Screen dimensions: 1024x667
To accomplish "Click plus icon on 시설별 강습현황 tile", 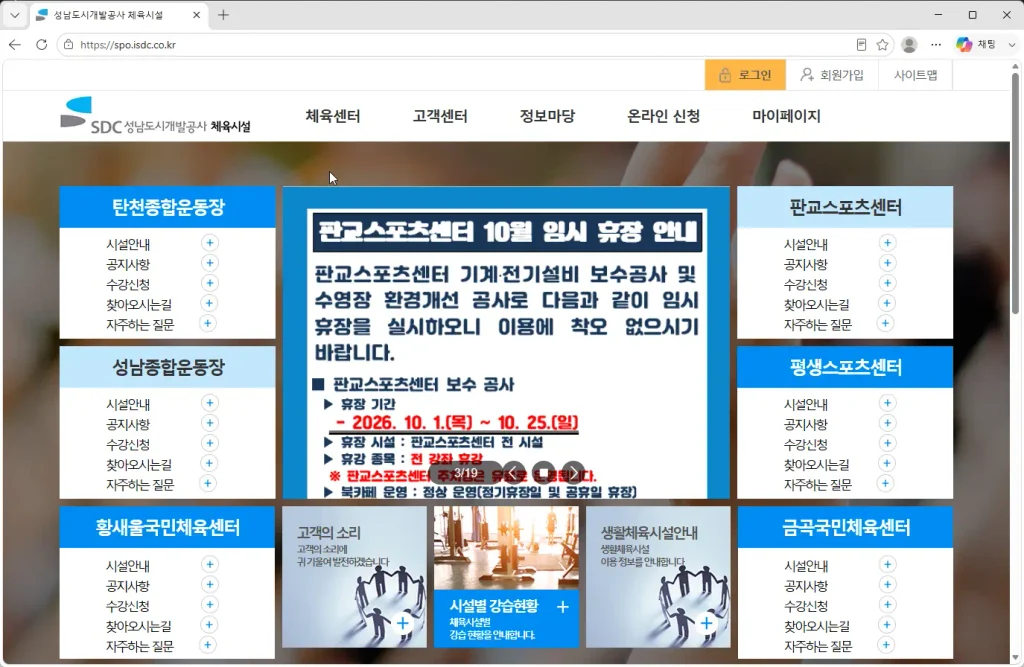I will (x=562, y=607).
